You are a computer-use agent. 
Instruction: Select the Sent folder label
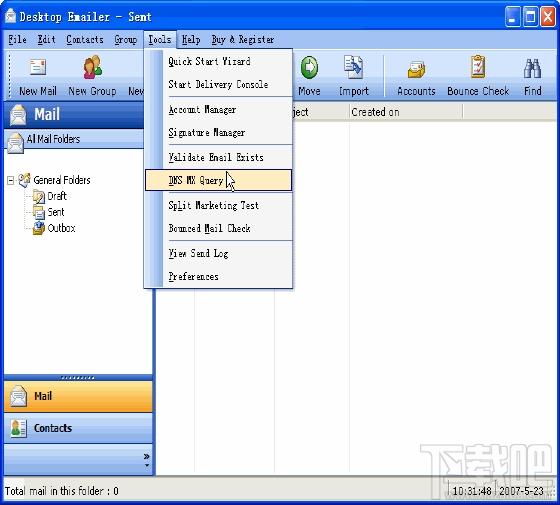[x=56, y=212]
